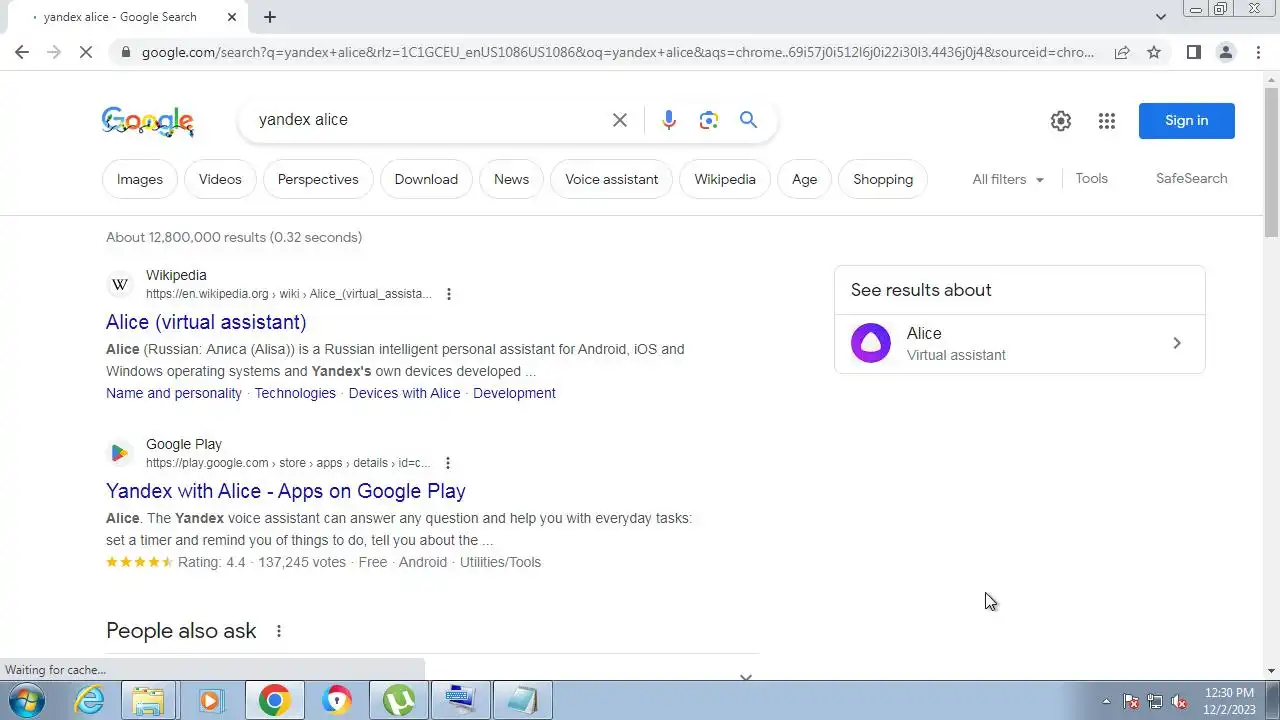Screen dimensions: 1280x720
Task: Select the Images filter chip
Action: click(x=140, y=179)
